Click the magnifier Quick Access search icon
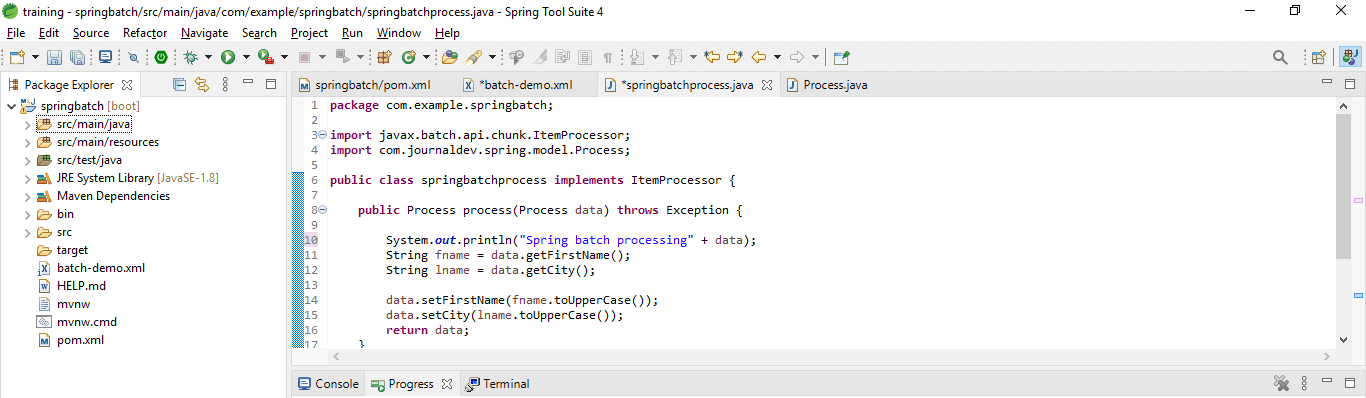The image size is (1366, 398). click(x=1280, y=57)
